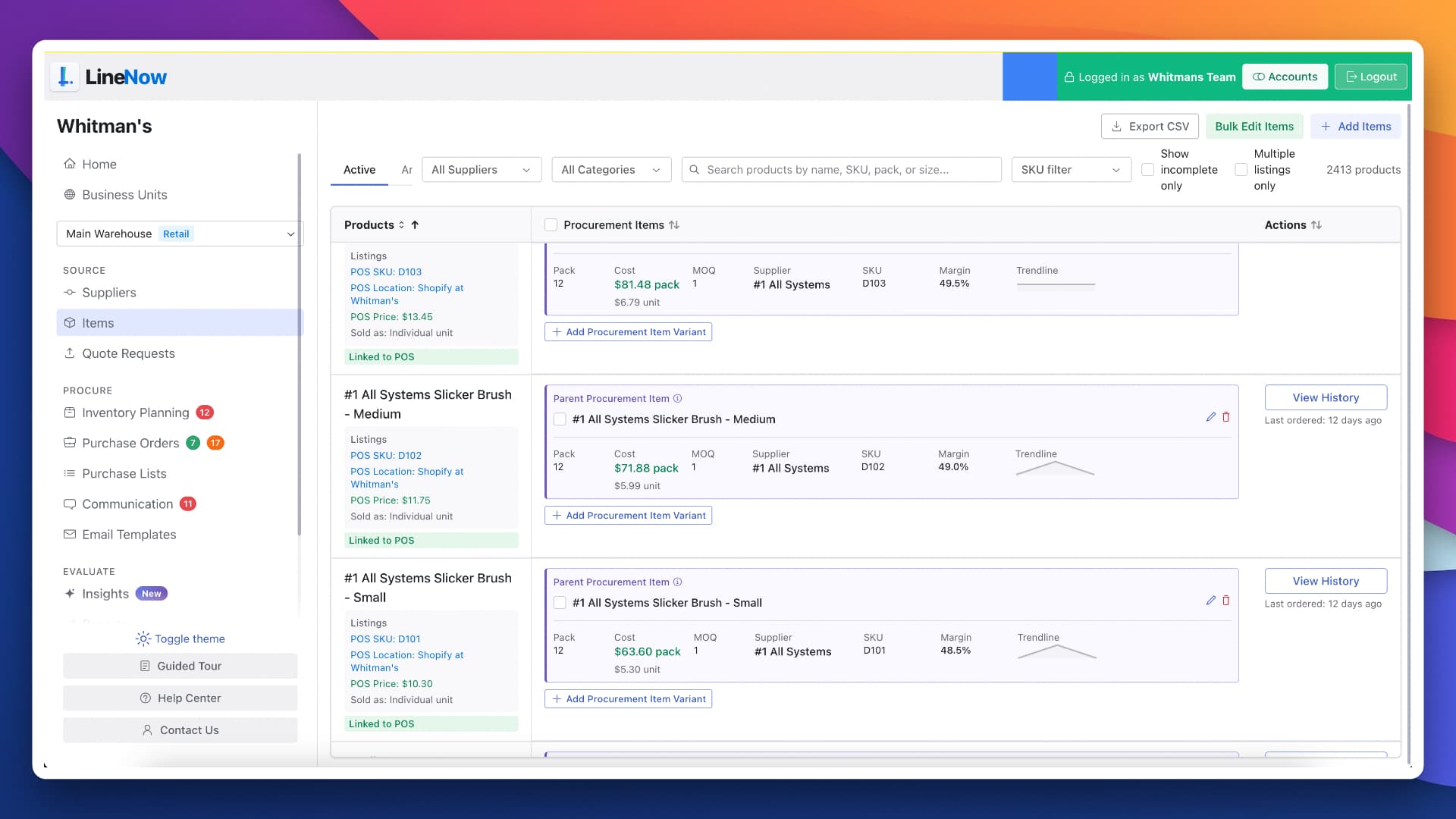
Task: Click the Toggle theme link
Action: [190, 639]
